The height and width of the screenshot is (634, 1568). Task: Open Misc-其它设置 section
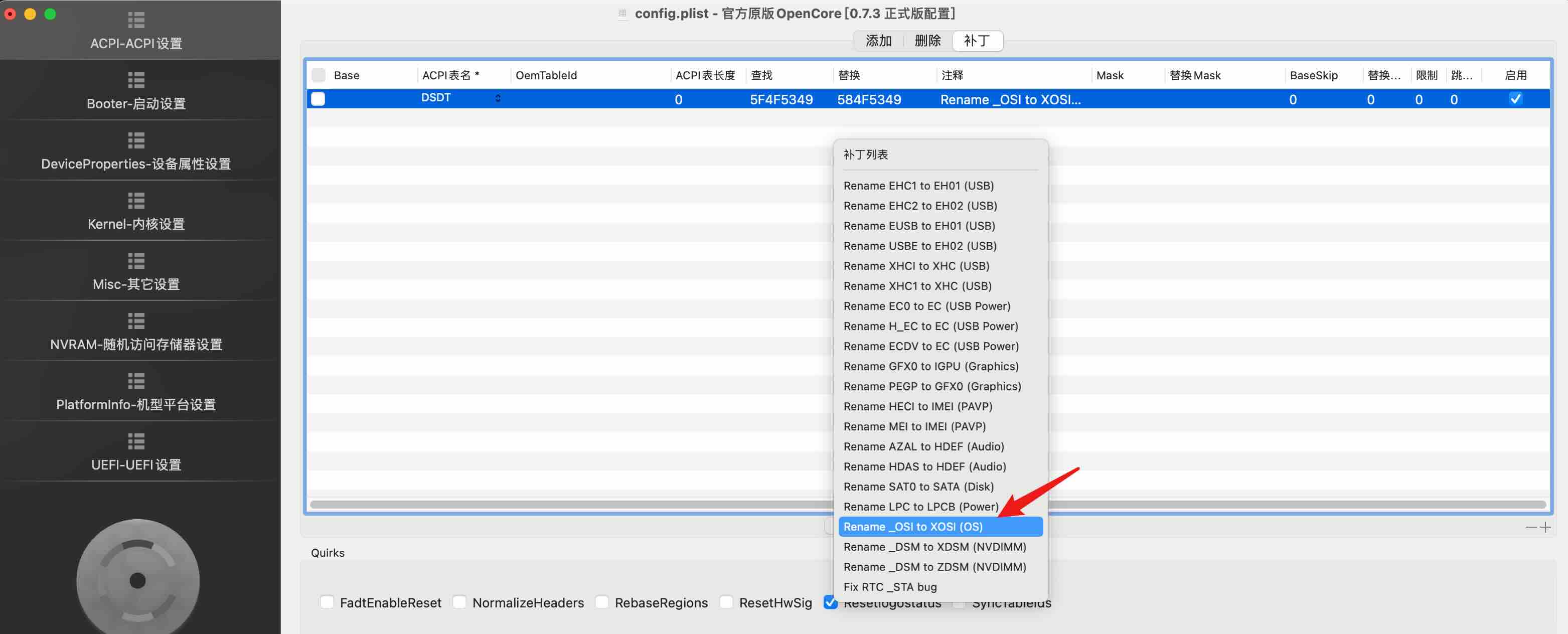[136, 284]
